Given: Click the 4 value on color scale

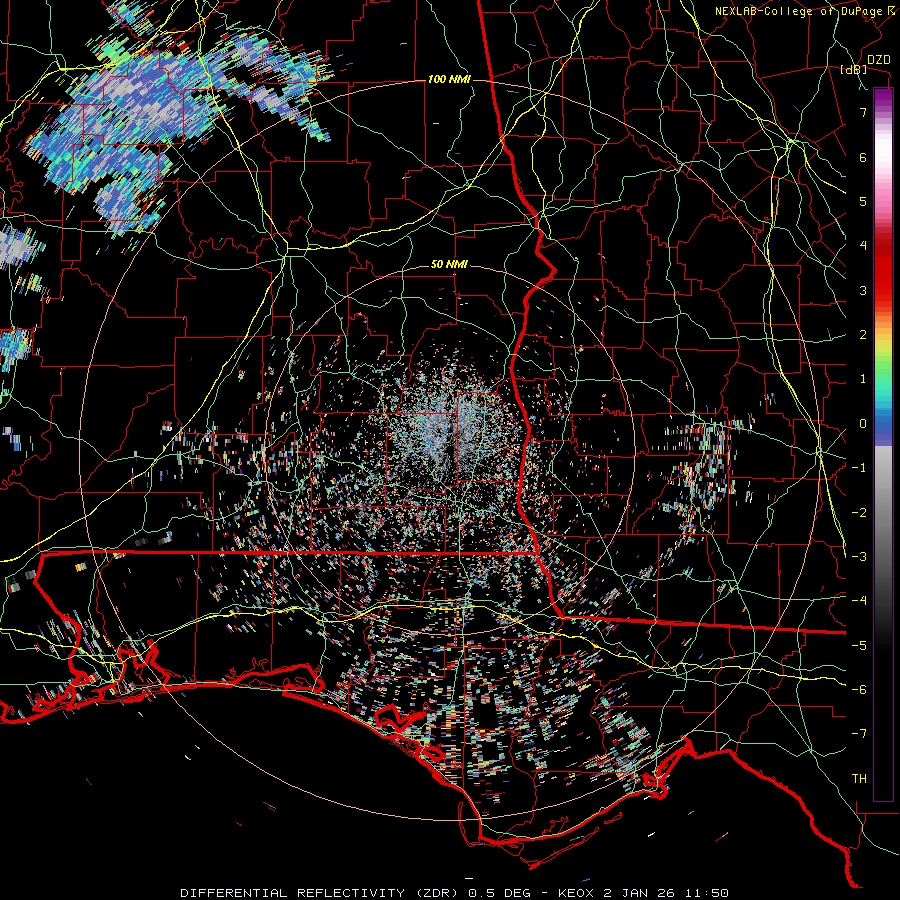Looking at the screenshot, I should click(x=863, y=246).
